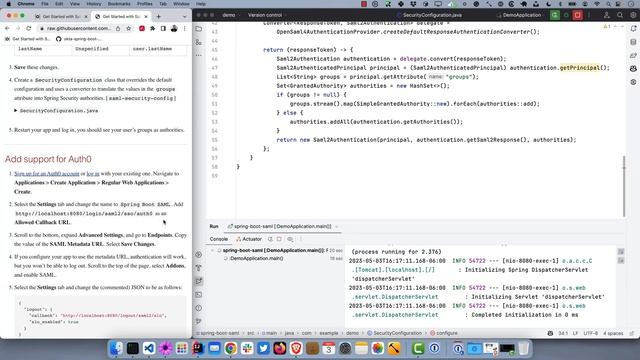
Task: Click the warning count indicator in editor
Action: coord(607,26)
